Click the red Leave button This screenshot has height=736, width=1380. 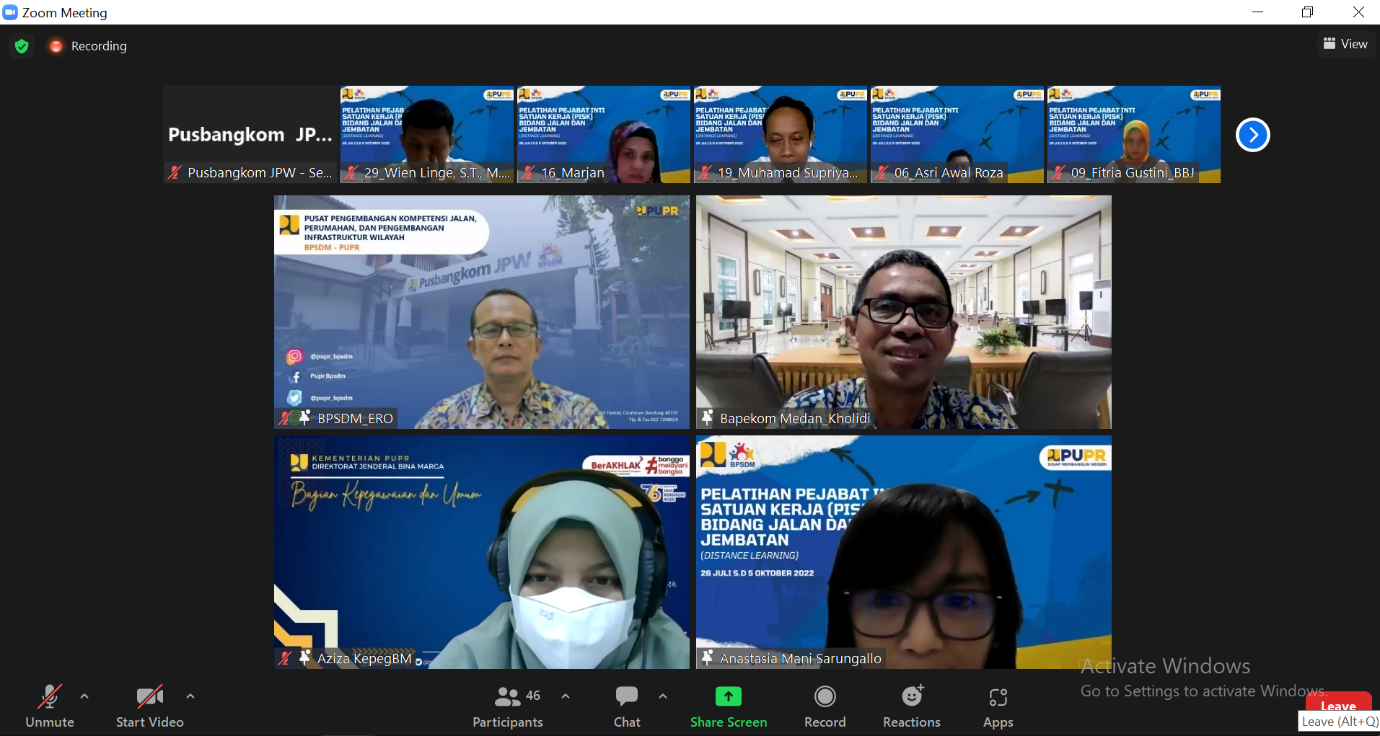tap(1337, 703)
